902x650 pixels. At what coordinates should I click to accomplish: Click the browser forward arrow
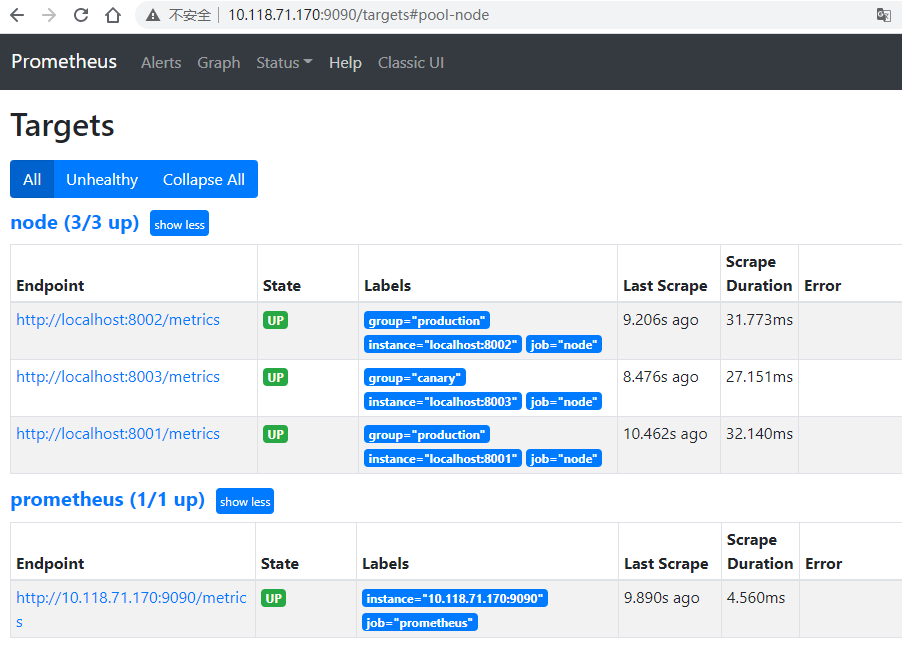49,15
